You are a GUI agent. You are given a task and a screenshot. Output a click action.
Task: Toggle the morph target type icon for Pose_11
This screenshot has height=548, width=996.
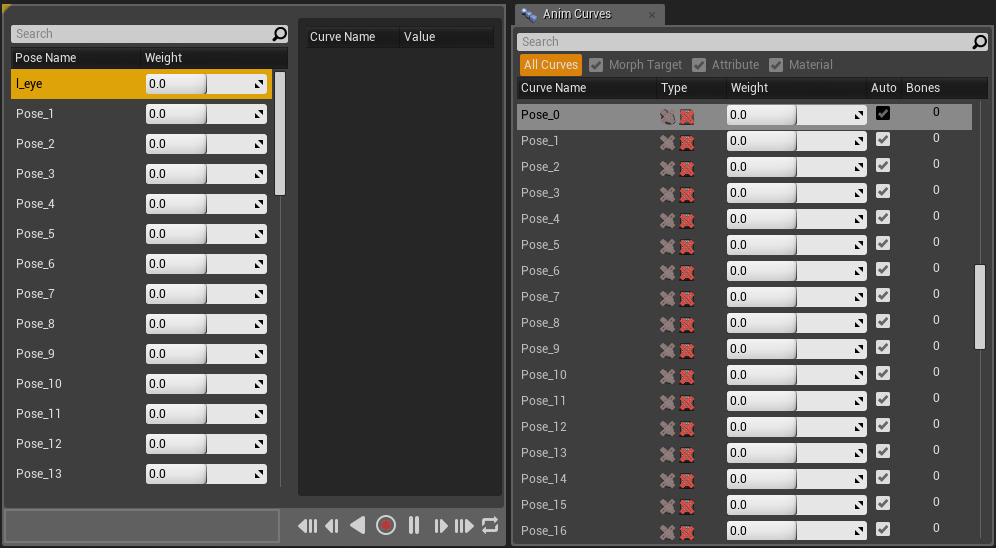(x=667, y=403)
